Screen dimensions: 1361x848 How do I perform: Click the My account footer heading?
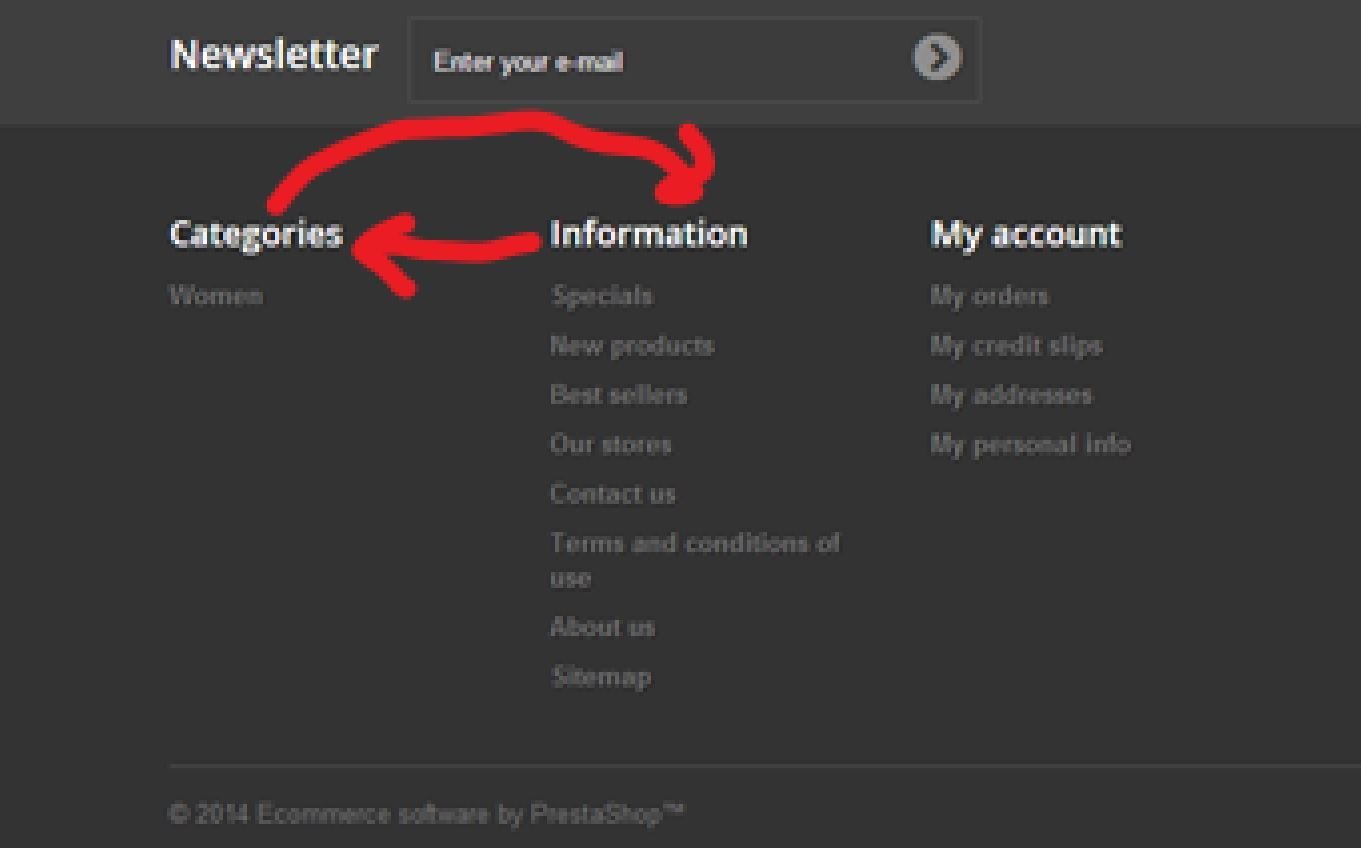point(1026,234)
